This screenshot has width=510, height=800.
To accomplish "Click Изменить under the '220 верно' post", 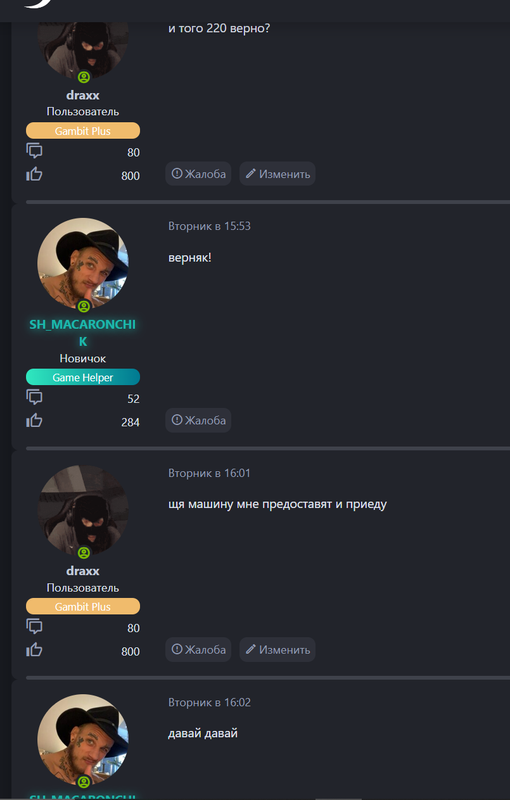I will point(277,174).
